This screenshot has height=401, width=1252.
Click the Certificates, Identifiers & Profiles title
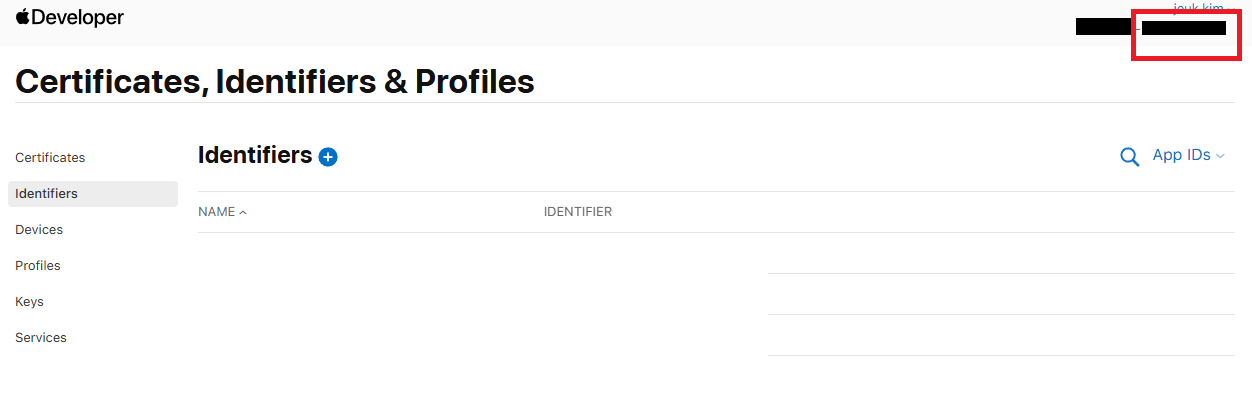click(275, 81)
